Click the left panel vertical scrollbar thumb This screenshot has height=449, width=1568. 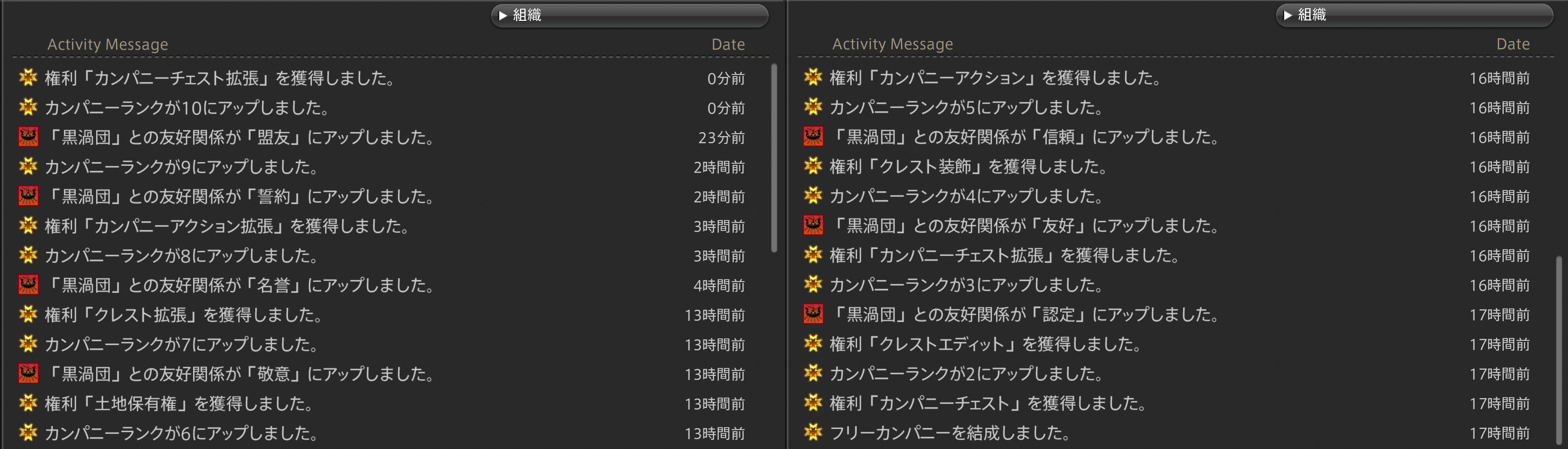pos(774,157)
